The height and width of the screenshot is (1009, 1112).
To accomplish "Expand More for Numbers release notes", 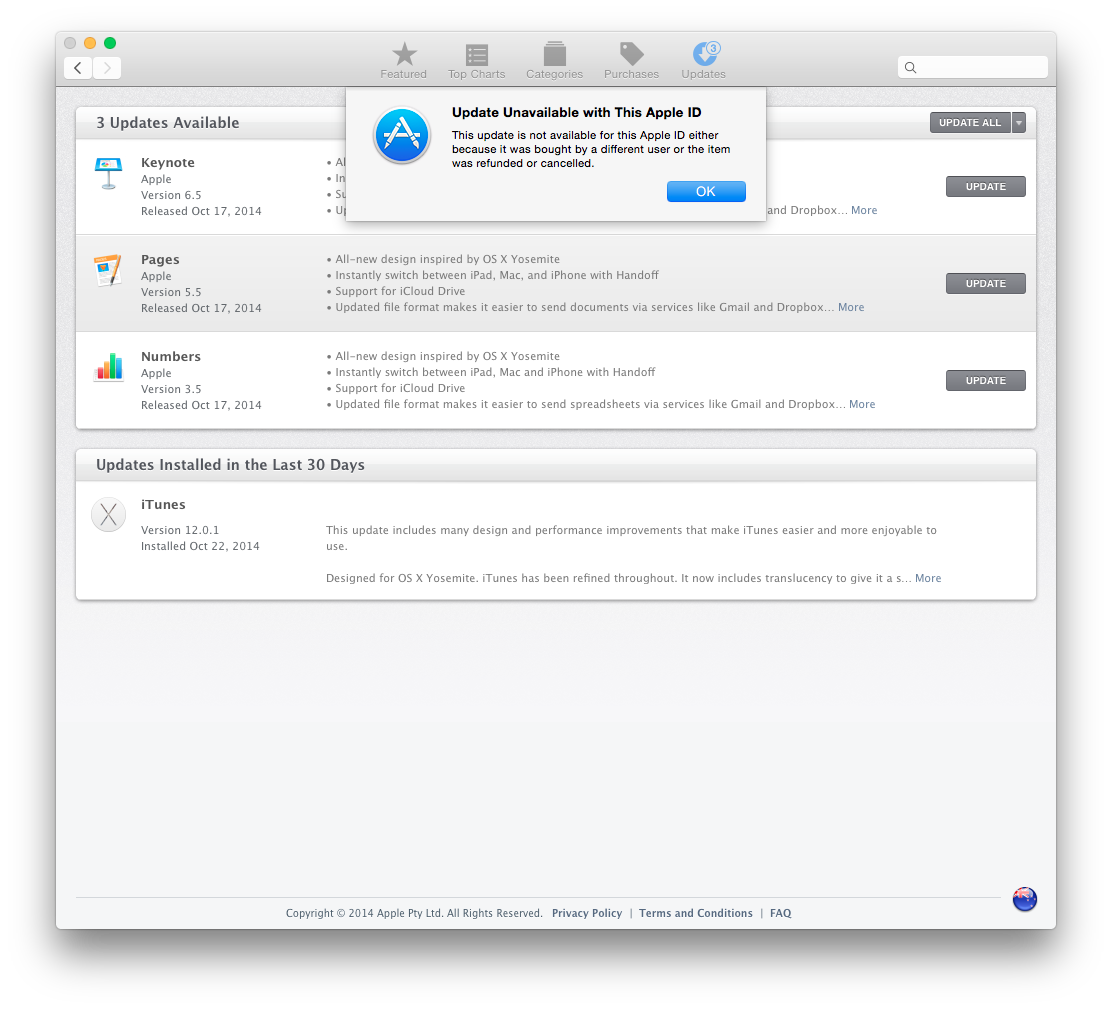I will 862,404.
